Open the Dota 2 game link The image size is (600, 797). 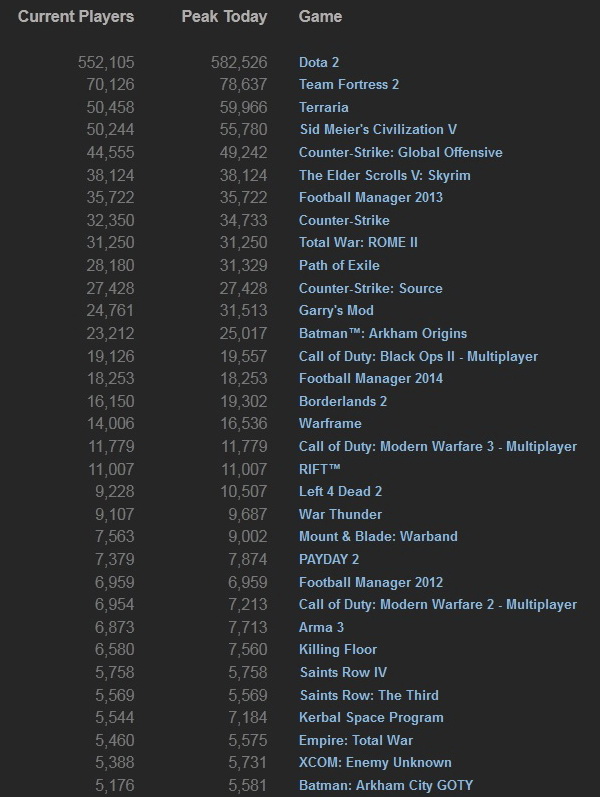point(319,62)
